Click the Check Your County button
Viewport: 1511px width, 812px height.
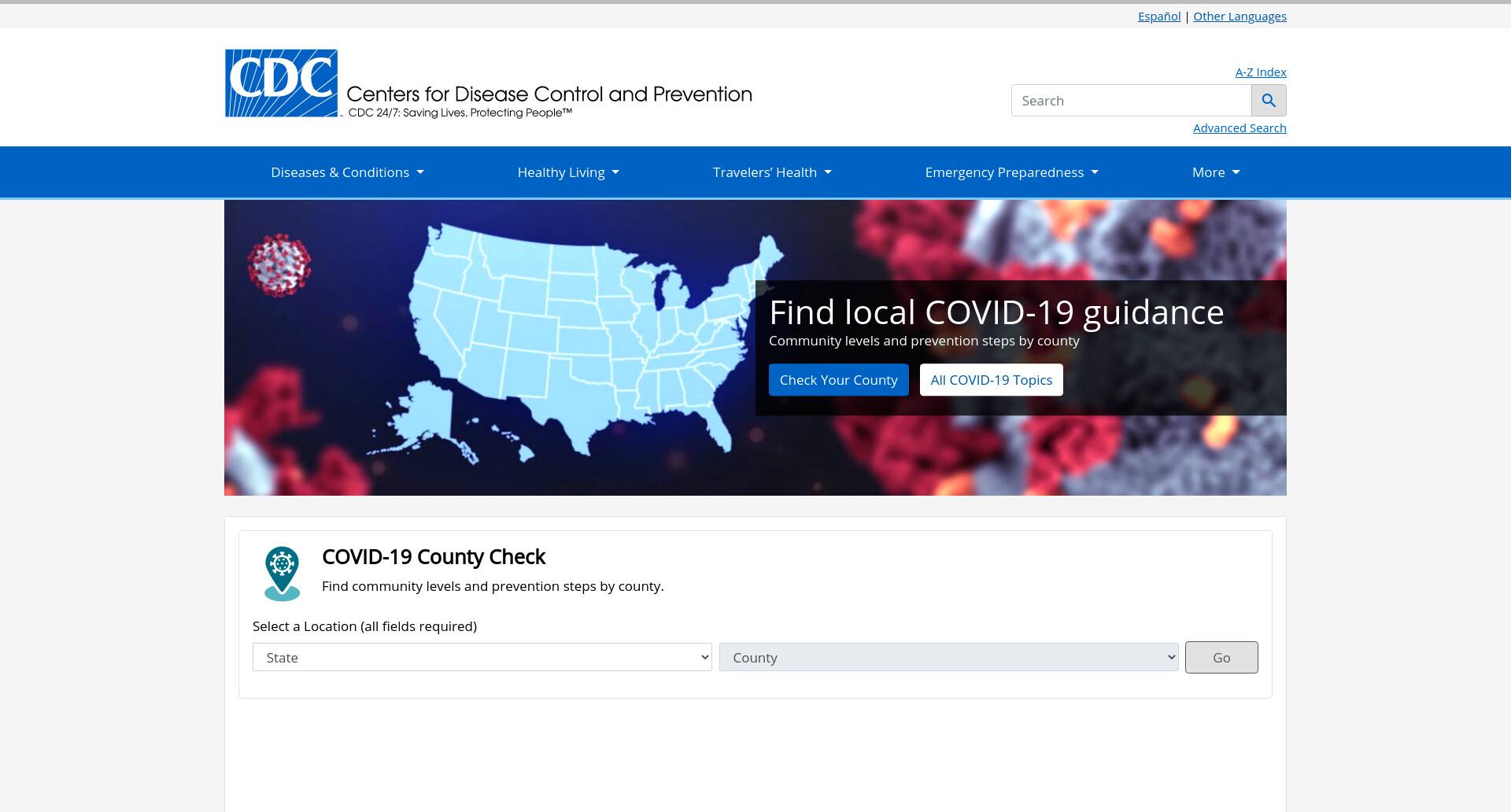coord(838,380)
